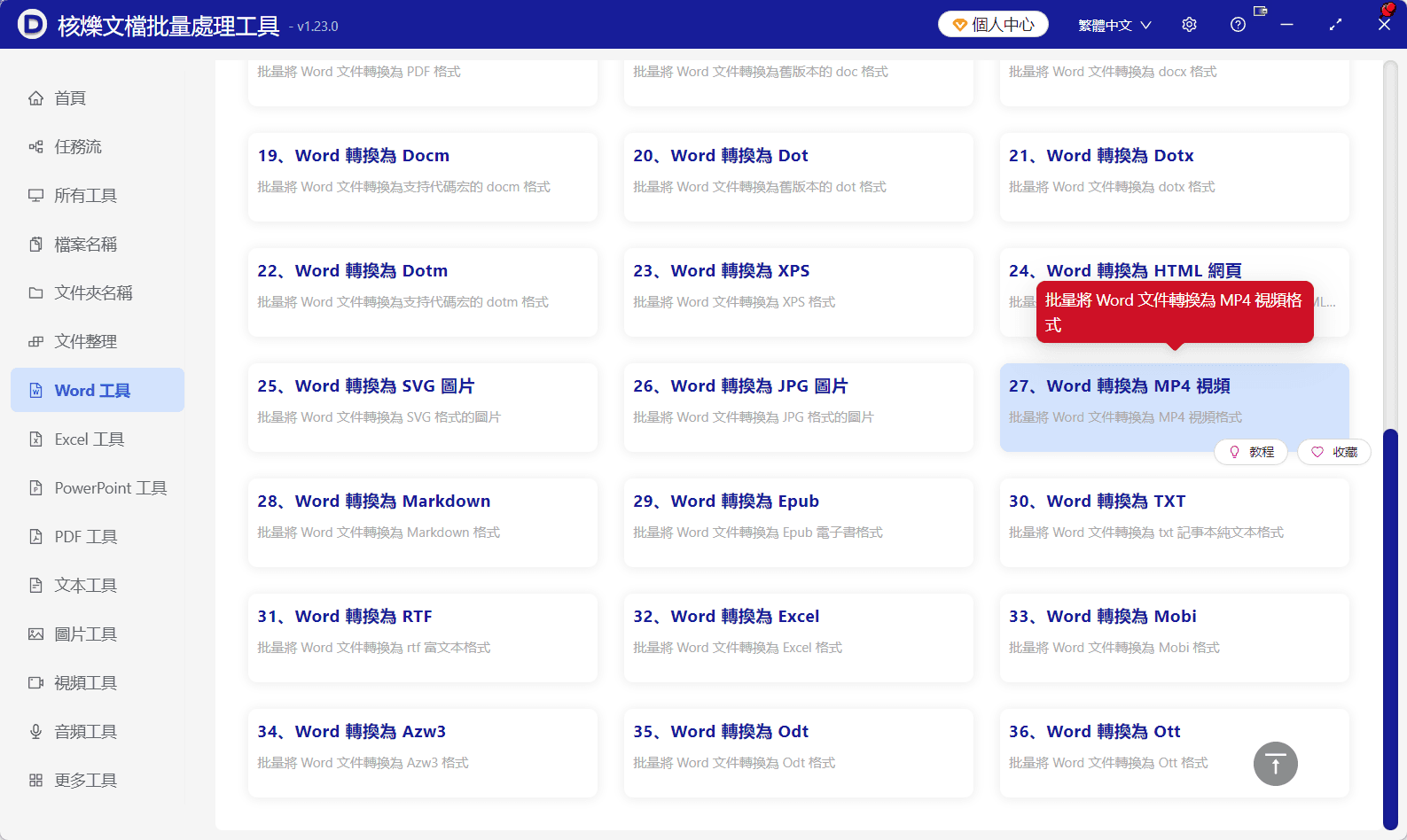Click the home icon beside 首頁

[35, 98]
